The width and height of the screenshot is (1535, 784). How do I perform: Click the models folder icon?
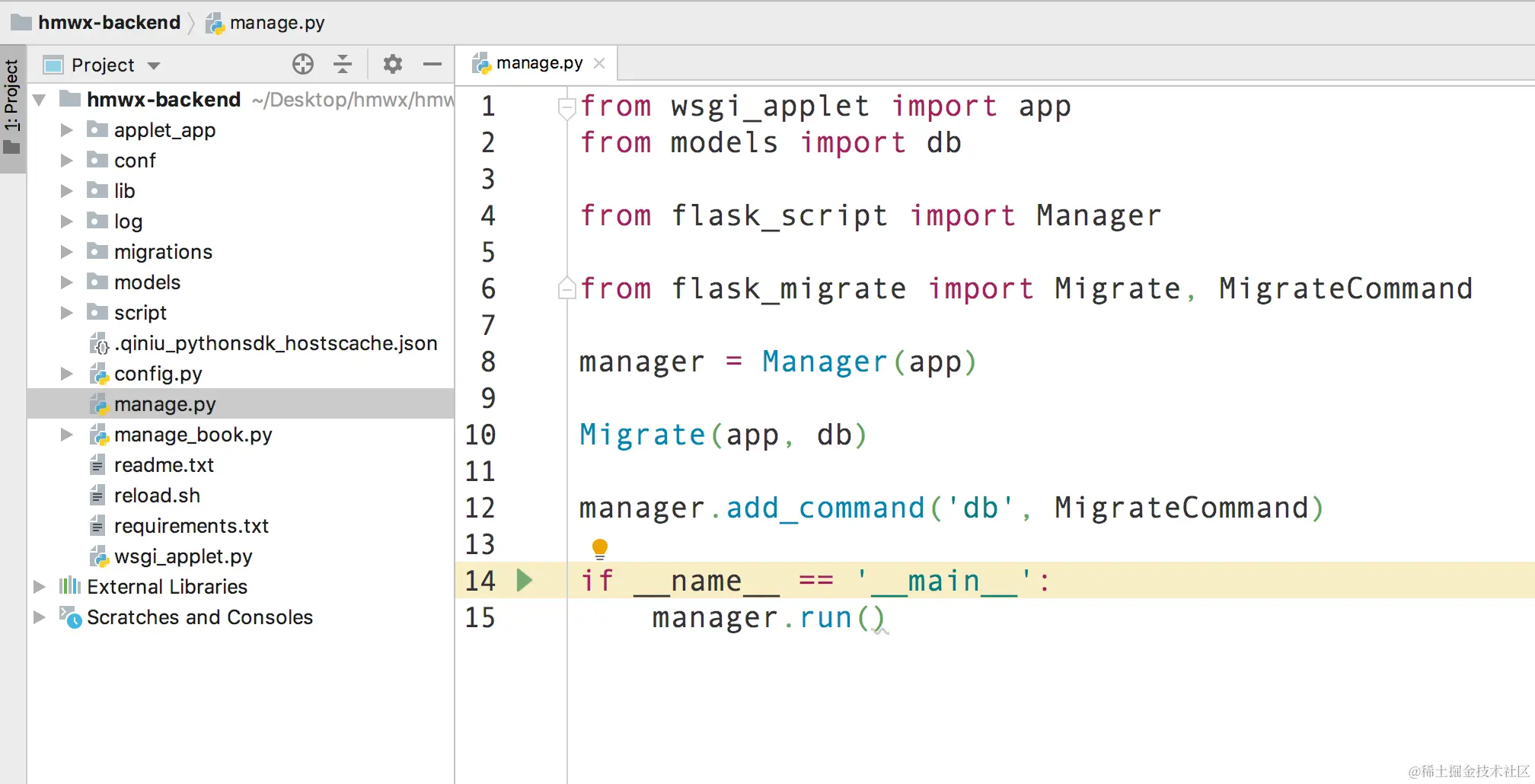pos(97,282)
